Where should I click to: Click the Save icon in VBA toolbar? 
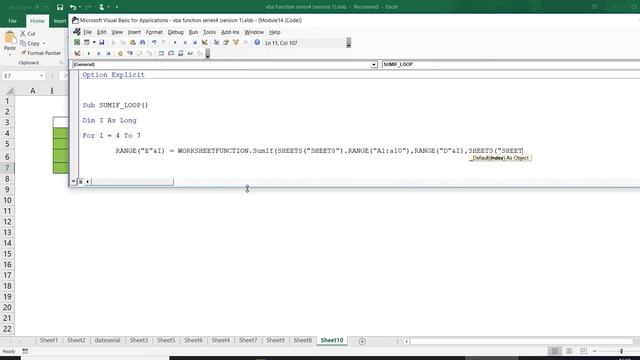coord(102,42)
